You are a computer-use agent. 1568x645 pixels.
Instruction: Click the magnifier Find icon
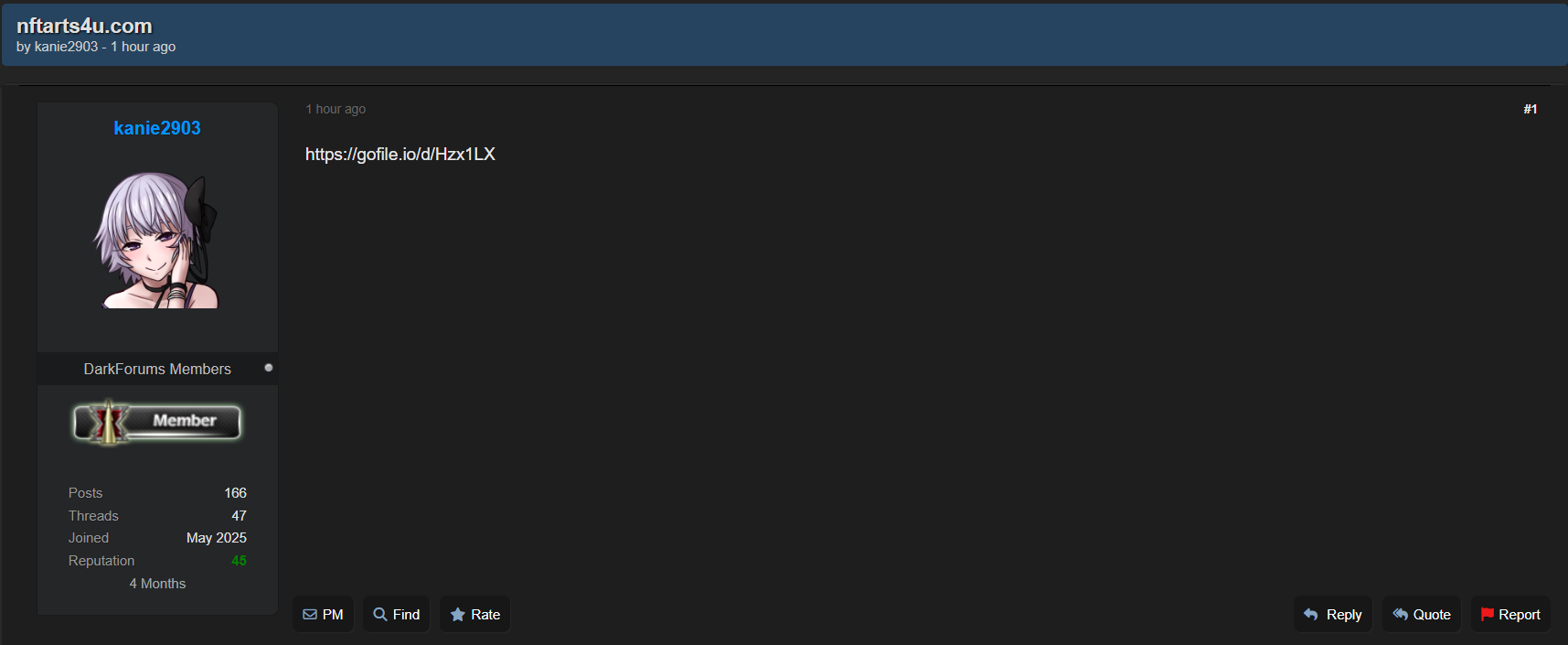point(380,615)
